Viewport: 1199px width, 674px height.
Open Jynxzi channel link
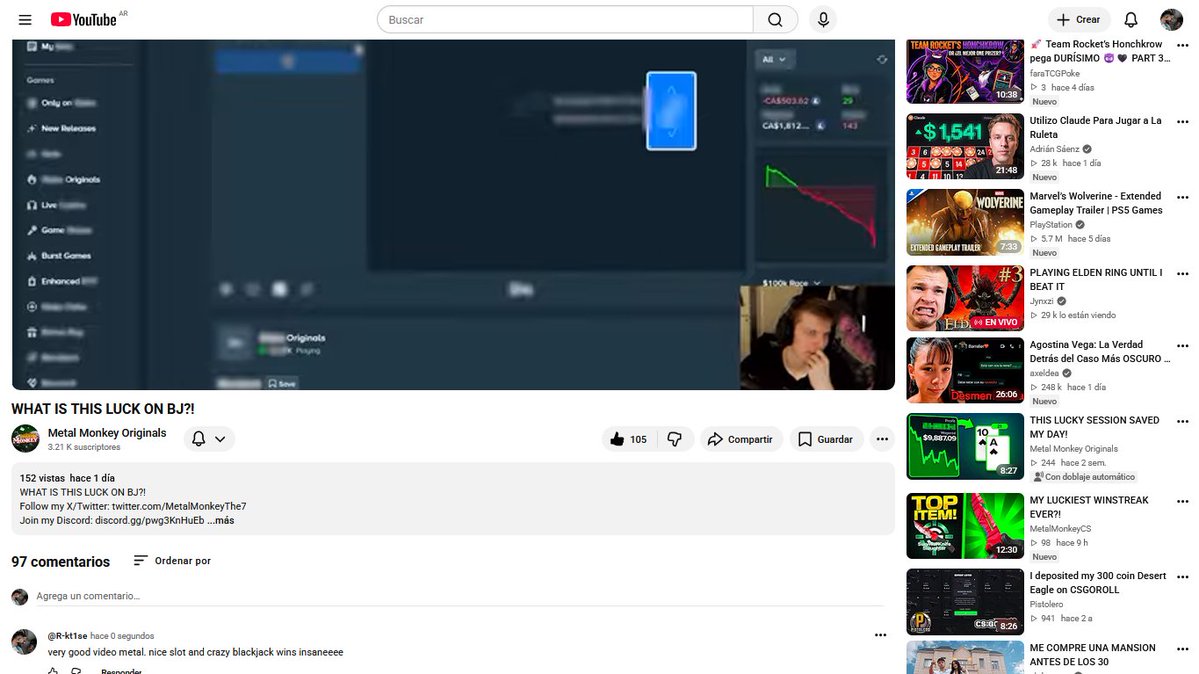(1041, 301)
